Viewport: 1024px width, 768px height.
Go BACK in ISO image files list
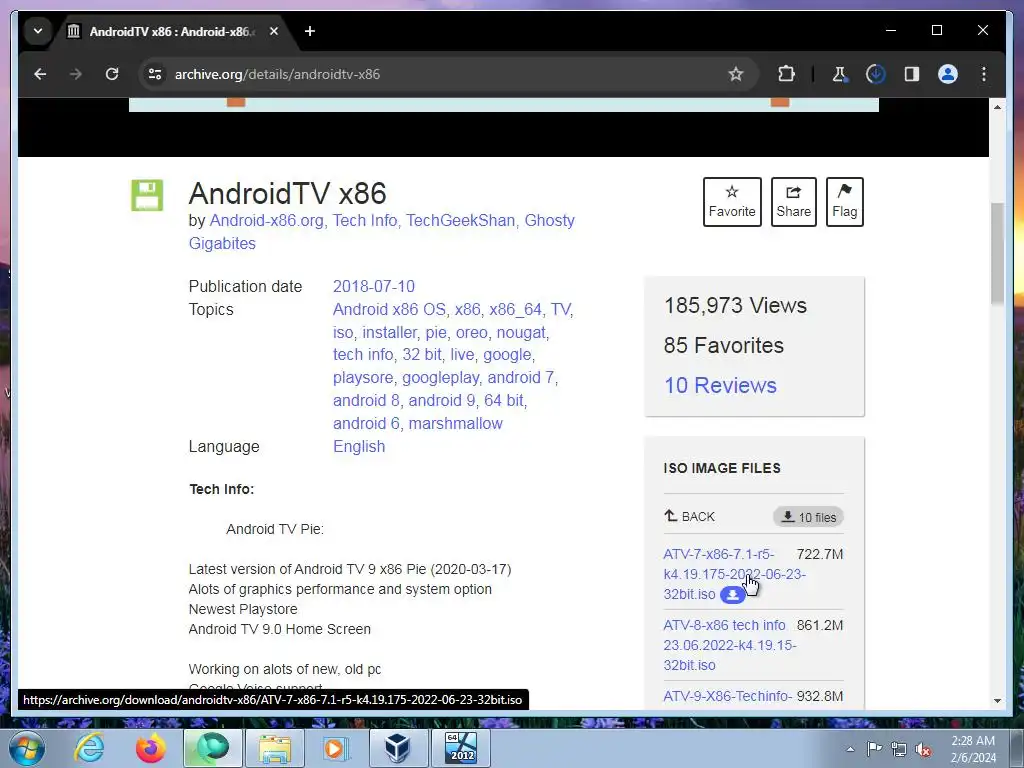[690, 517]
